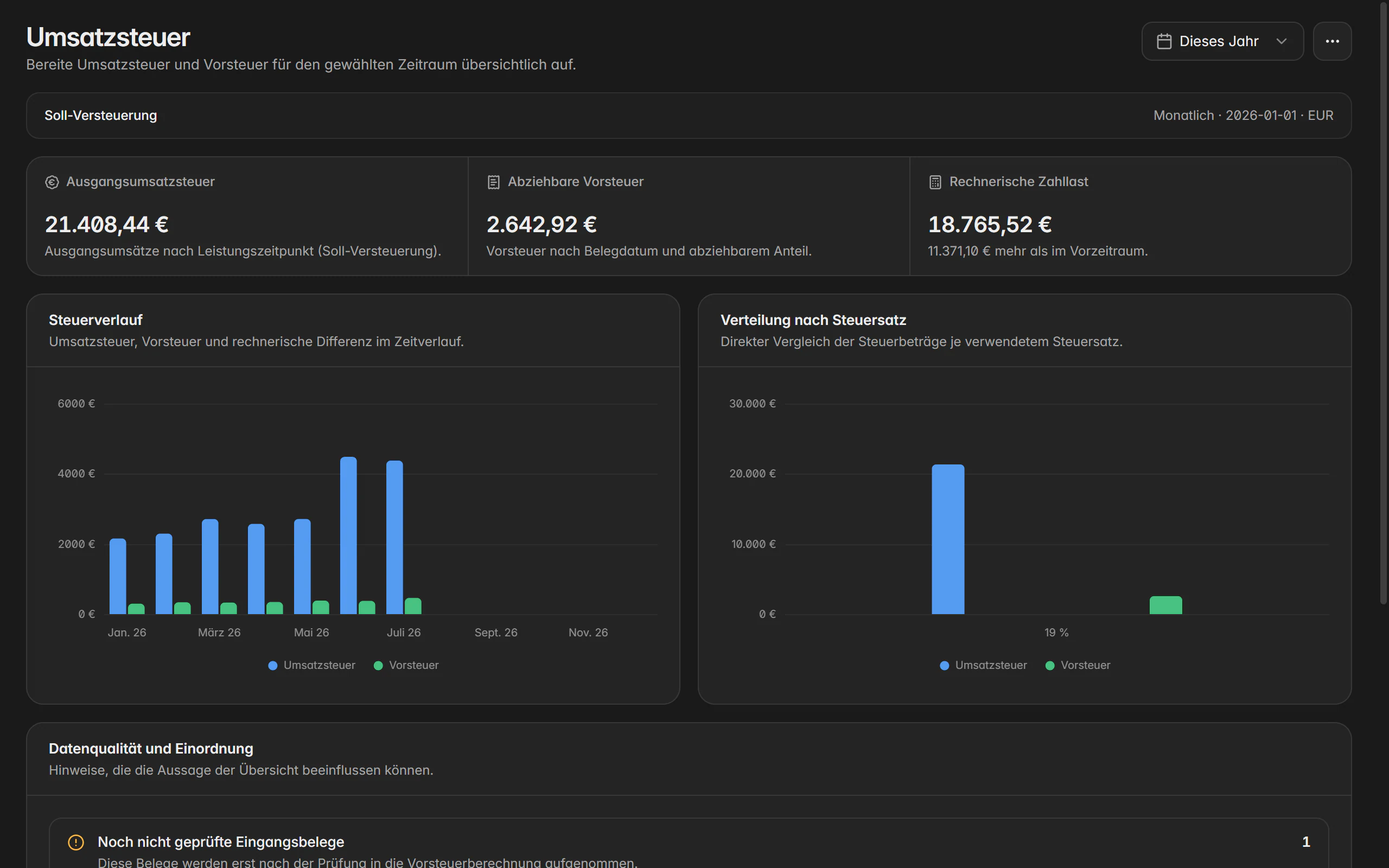Click the calculator icon beside Rechnerische Zahllast
The height and width of the screenshot is (868, 1389).
[935, 182]
